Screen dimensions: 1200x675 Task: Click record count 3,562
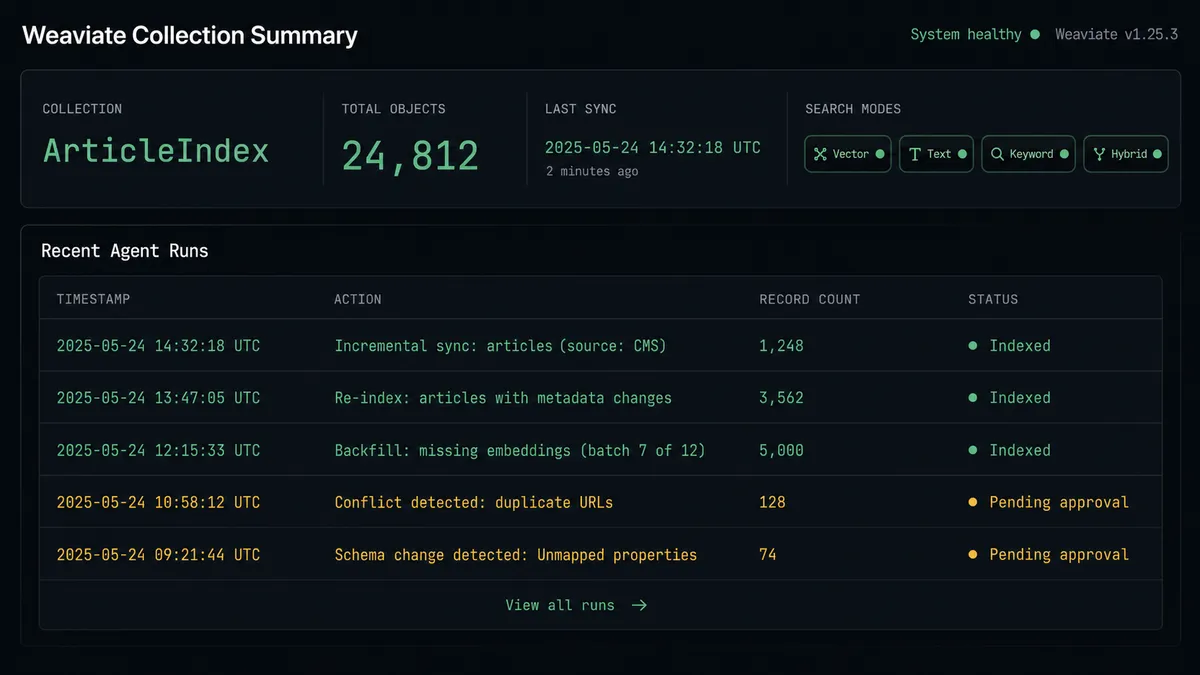pyautogui.click(x=781, y=398)
